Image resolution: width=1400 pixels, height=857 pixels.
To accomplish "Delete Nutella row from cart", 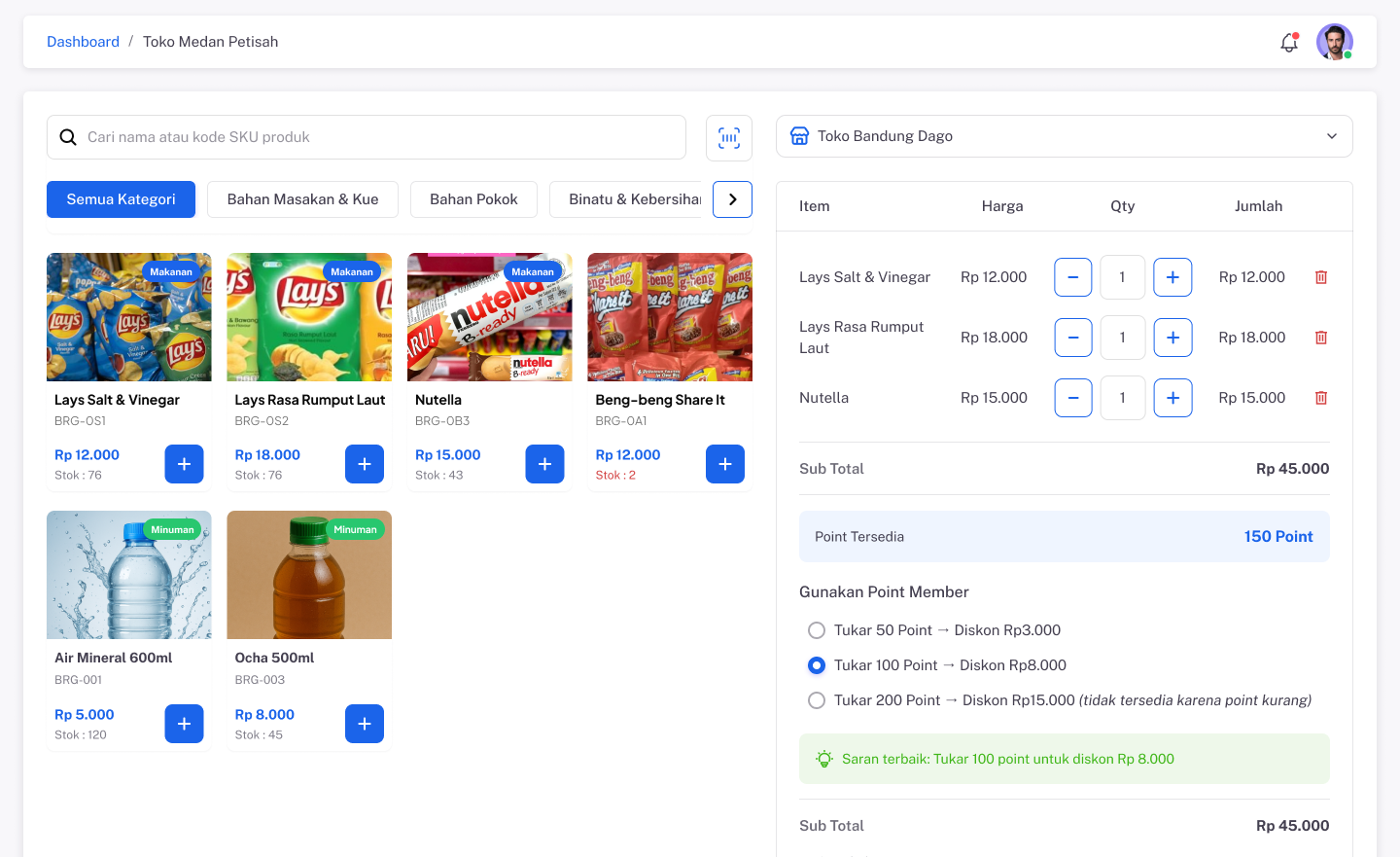I will pyautogui.click(x=1321, y=398).
